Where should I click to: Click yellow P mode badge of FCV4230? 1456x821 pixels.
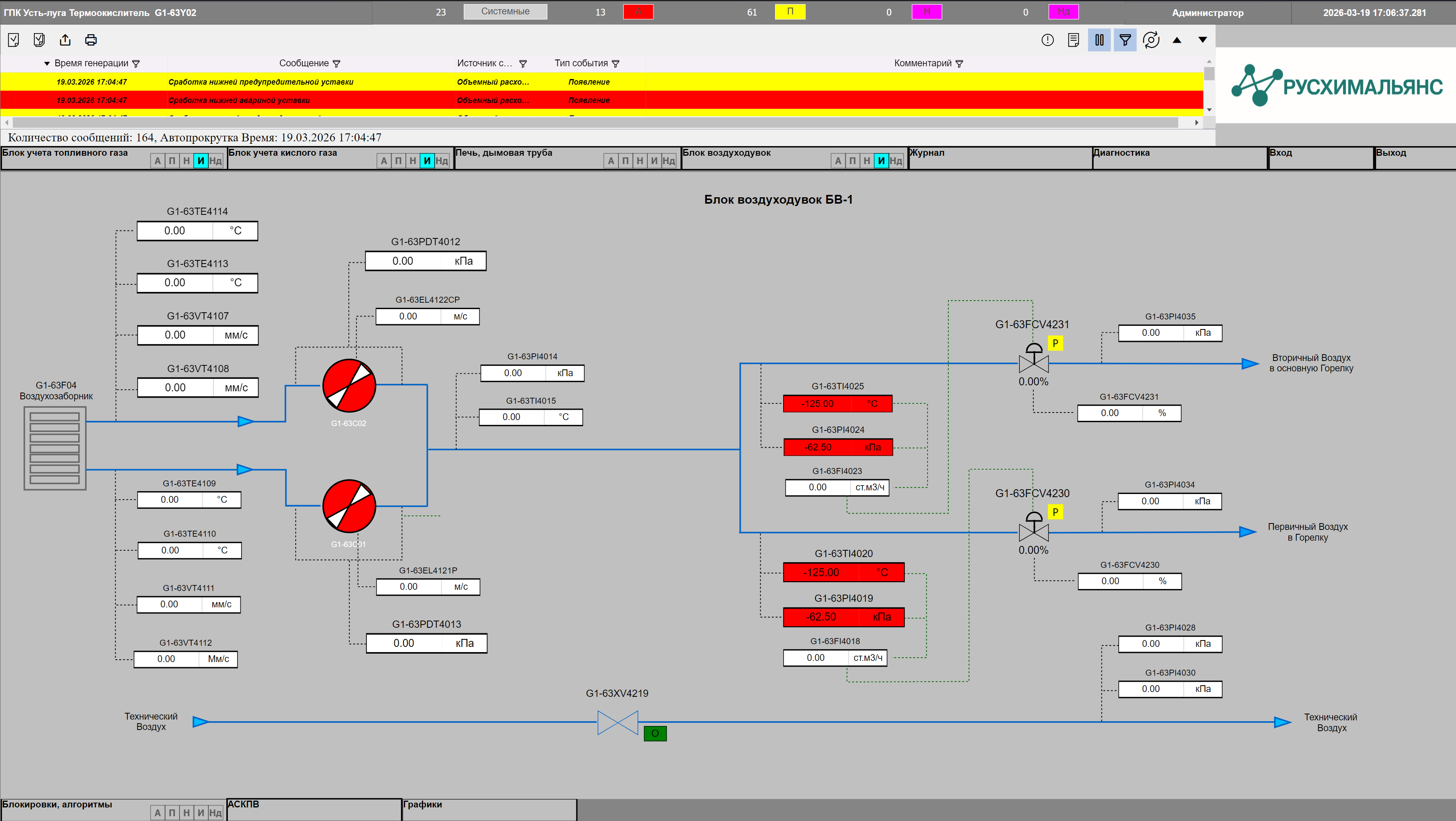pos(1055,512)
